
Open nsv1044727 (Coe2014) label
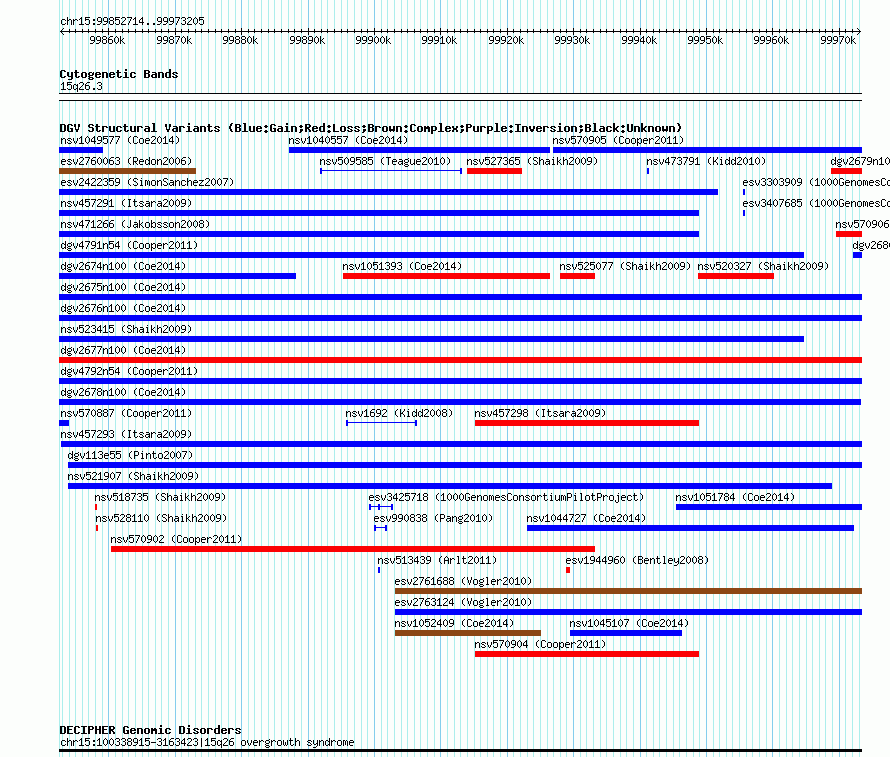click(x=586, y=518)
